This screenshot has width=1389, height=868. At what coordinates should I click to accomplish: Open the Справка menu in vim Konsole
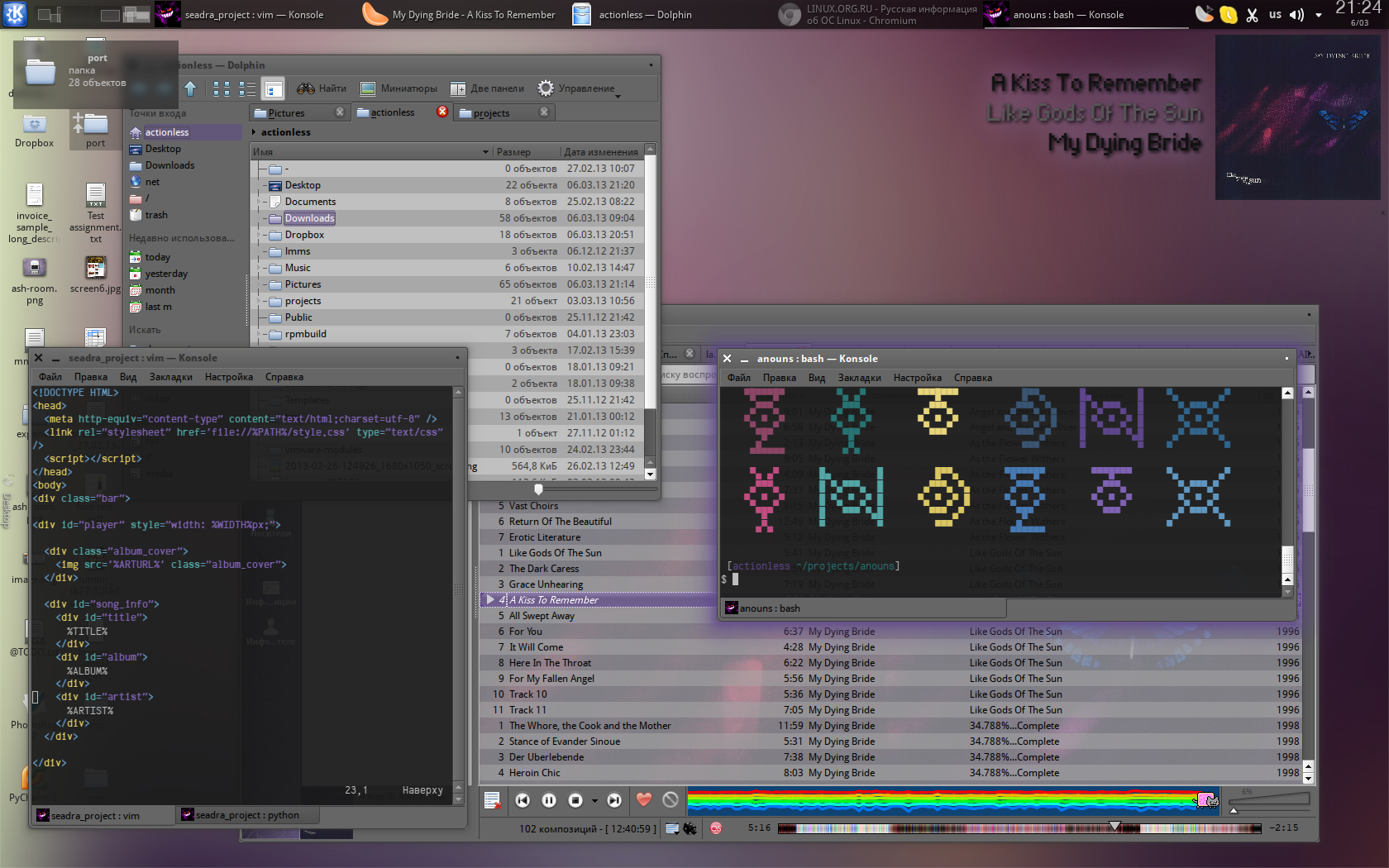coord(284,377)
